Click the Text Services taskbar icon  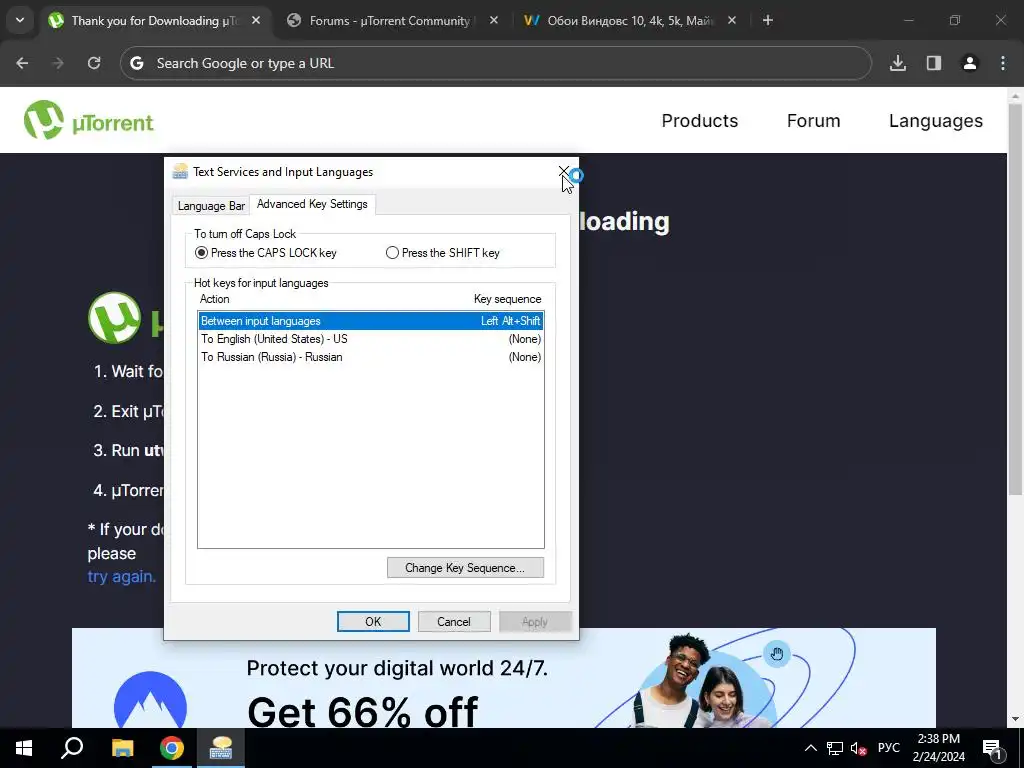pyautogui.click(x=221, y=748)
